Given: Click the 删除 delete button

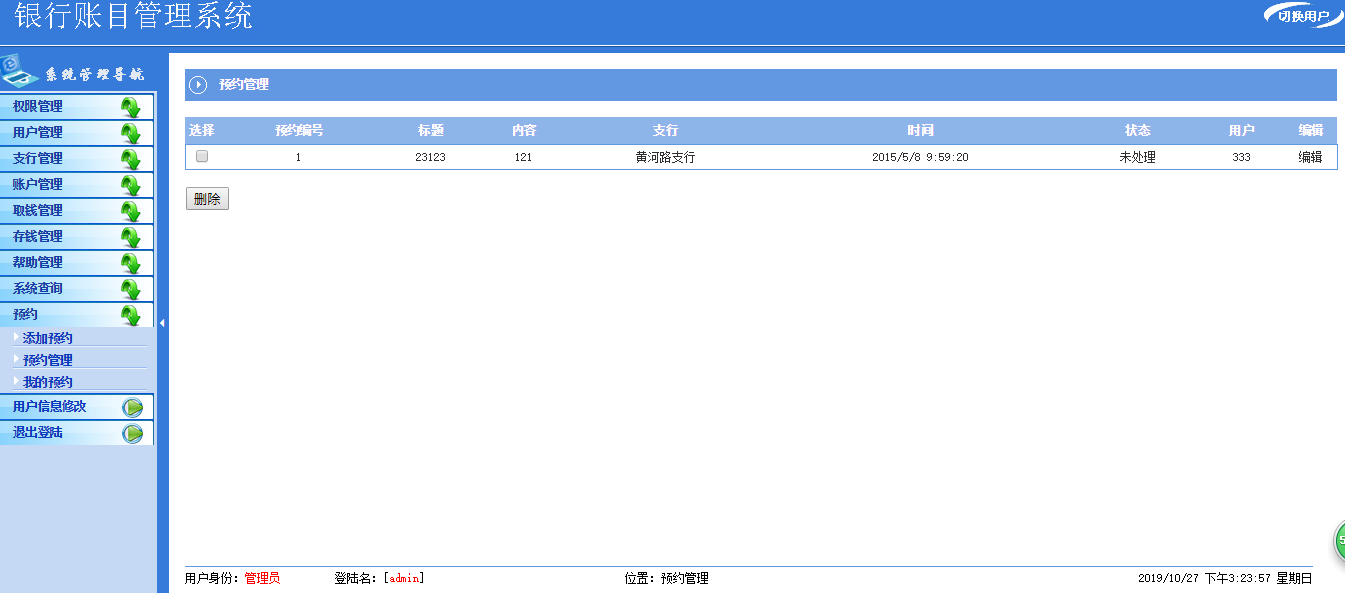Looking at the screenshot, I should pyautogui.click(x=207, y=199).
